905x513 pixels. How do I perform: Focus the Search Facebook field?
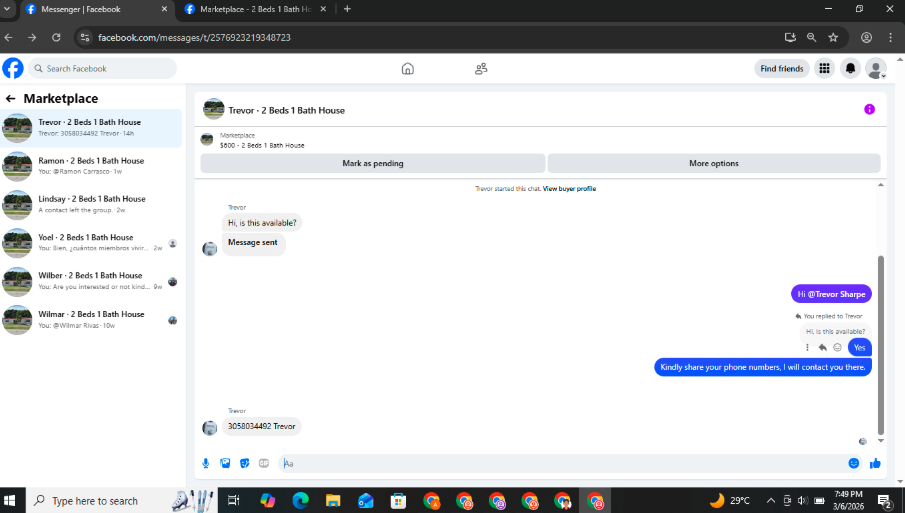pos(103,68)
